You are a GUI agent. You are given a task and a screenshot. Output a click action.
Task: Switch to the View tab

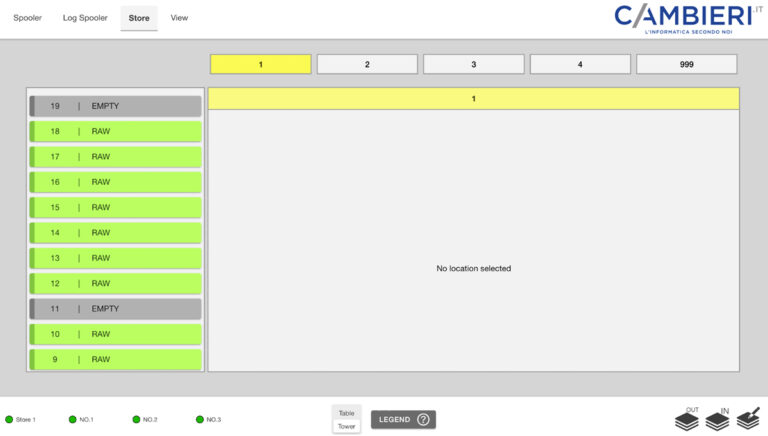tap(179, 18)
